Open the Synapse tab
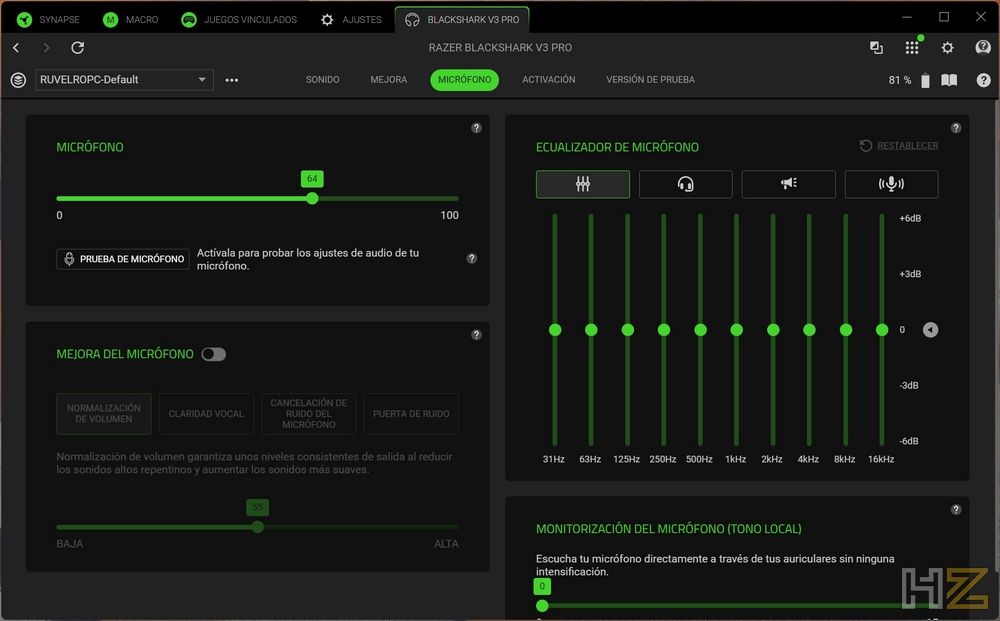 pyautogui.click(x=48, y=20)
